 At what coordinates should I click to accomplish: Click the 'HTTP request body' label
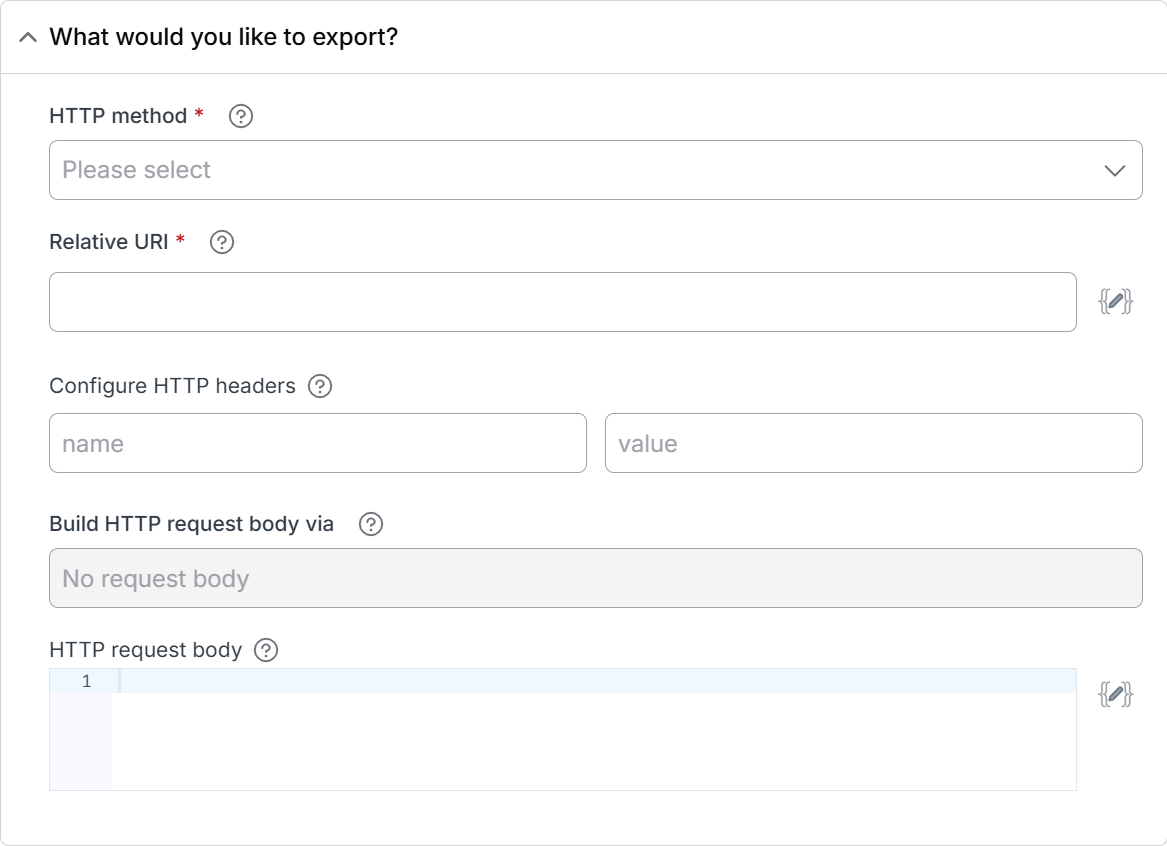[145, 650]
